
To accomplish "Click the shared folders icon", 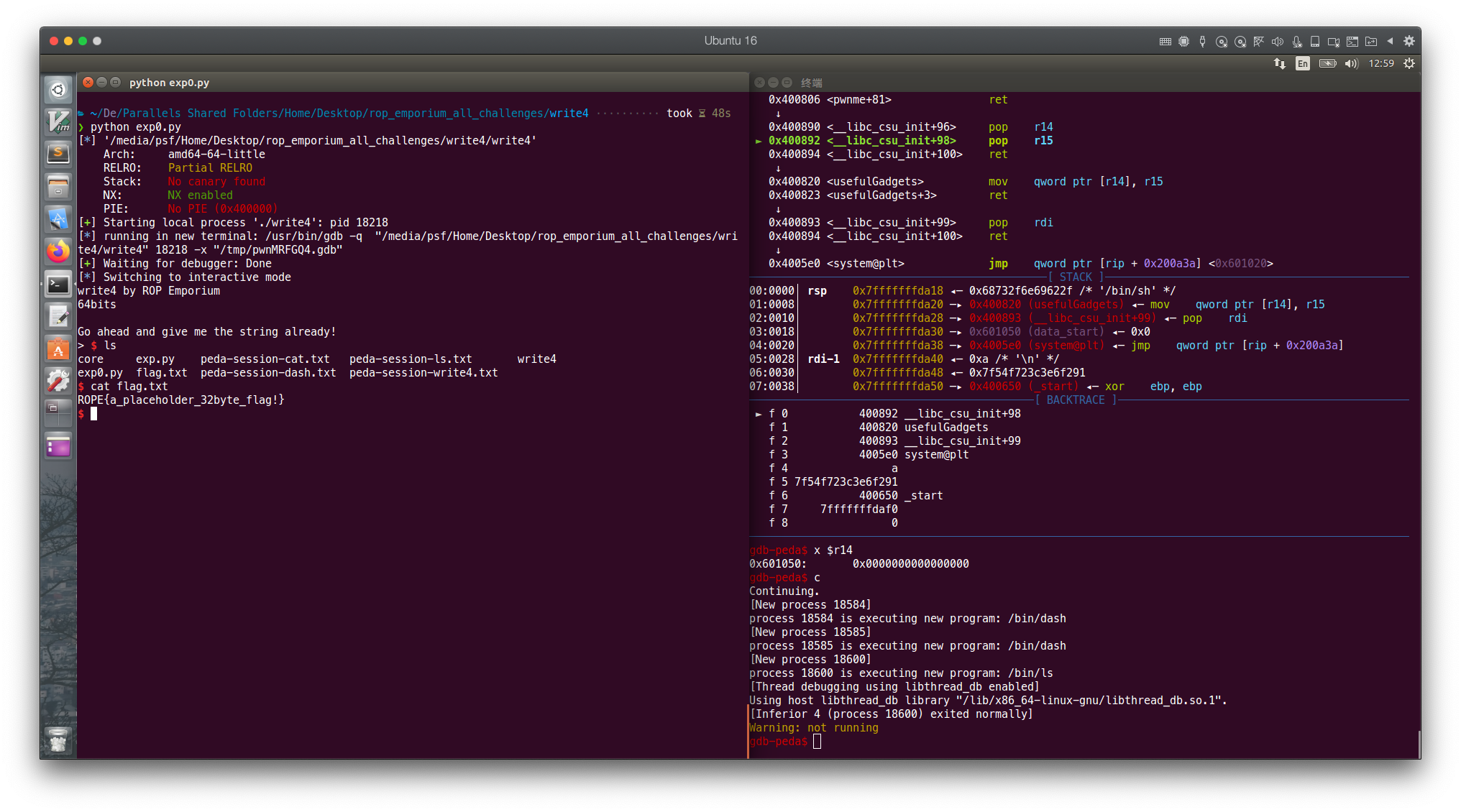I will pos(1371,41).
